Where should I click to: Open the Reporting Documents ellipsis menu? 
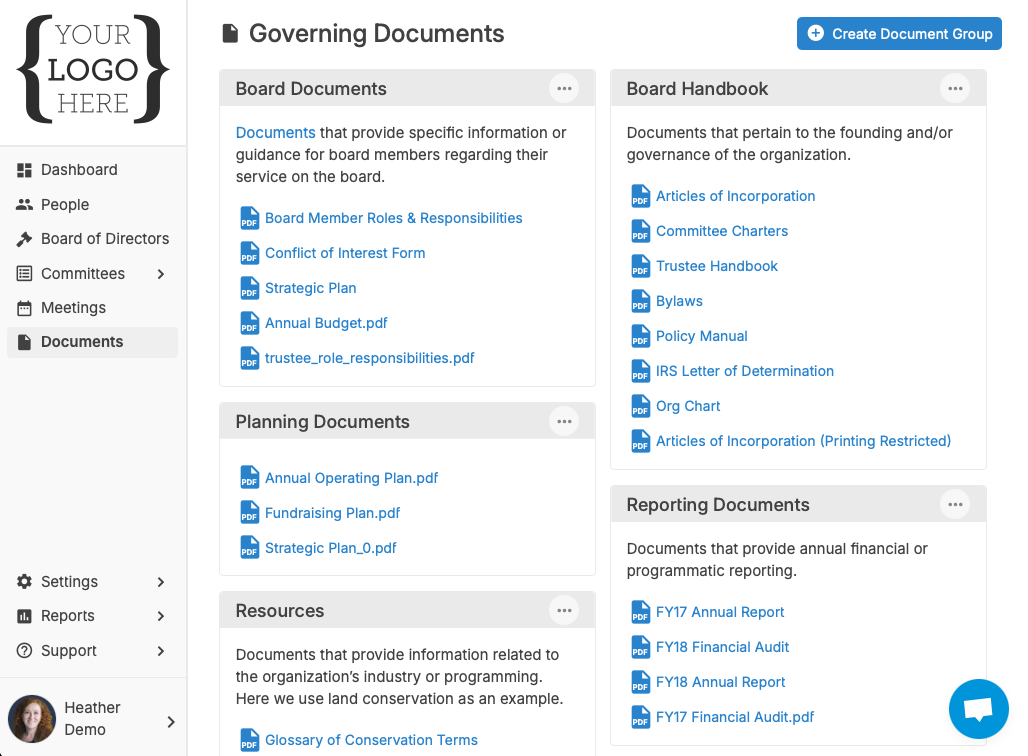click(955, 504)
